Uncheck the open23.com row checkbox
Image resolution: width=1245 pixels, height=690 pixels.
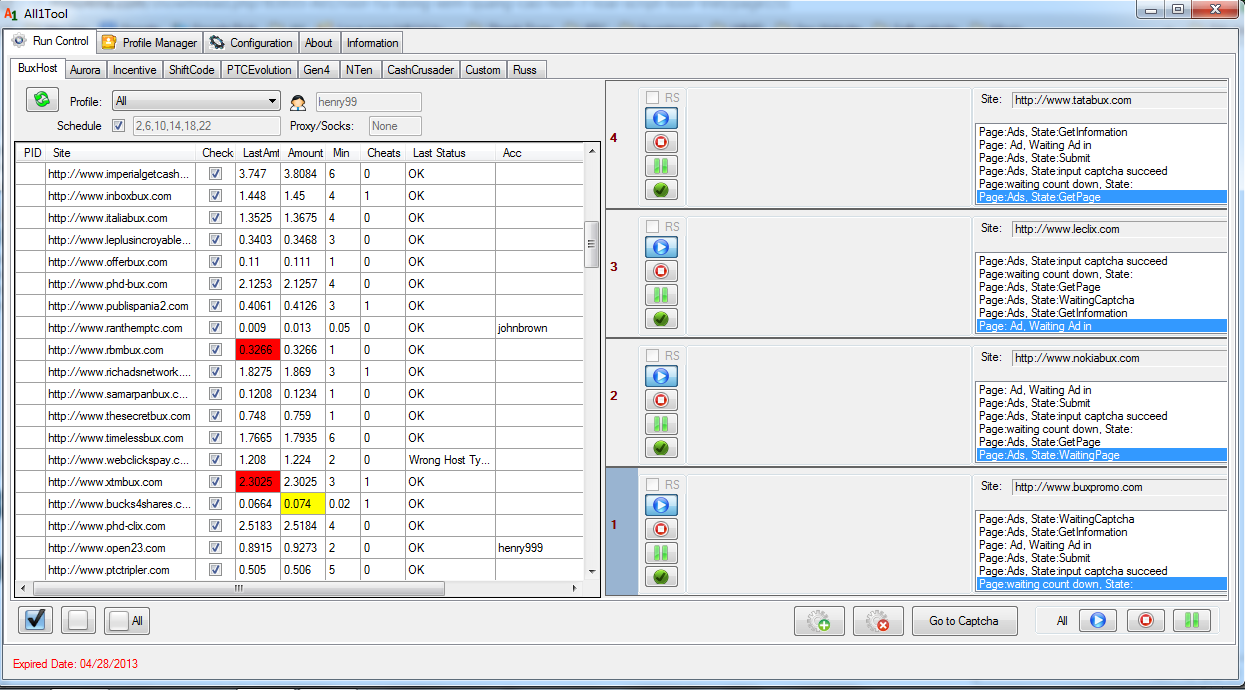[215, 548]
